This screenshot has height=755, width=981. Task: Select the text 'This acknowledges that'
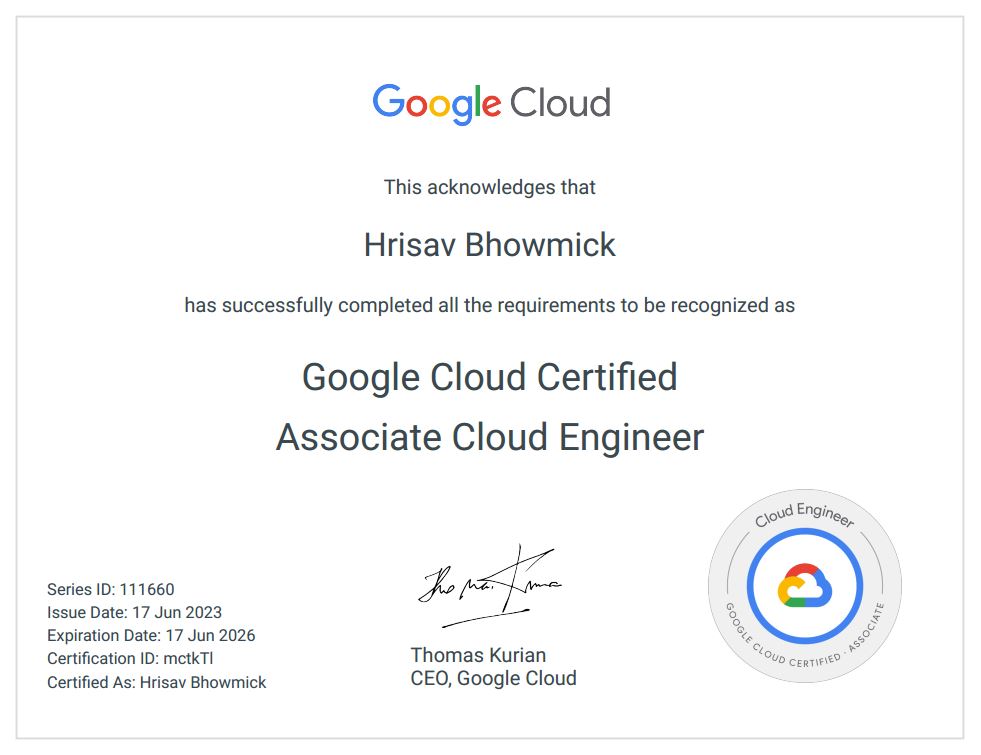pyautogui.click(x=489, y=187)
